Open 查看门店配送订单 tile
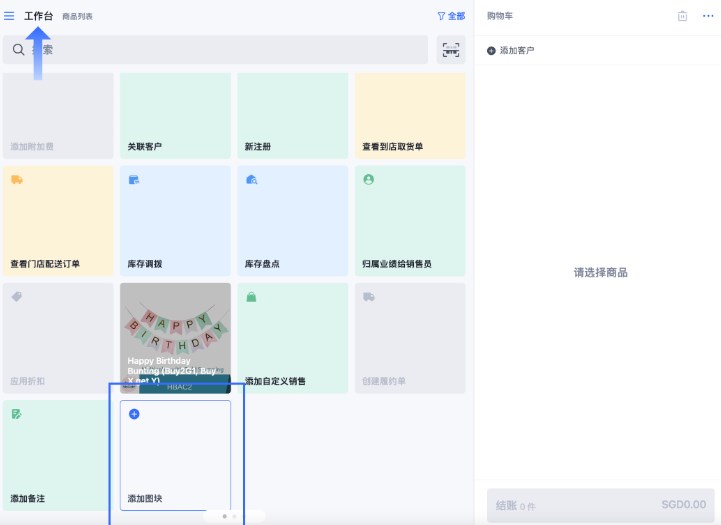This screenshot has width=721, height=525. [58, 221]
